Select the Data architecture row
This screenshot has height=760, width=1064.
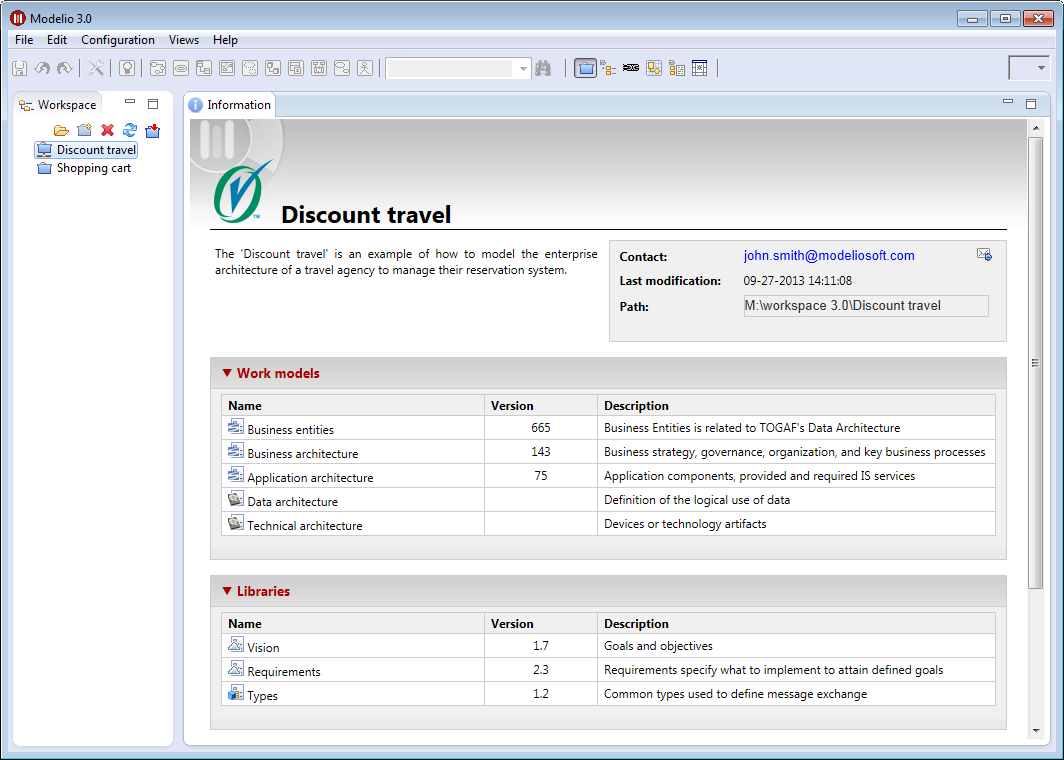tap(609, 500)
